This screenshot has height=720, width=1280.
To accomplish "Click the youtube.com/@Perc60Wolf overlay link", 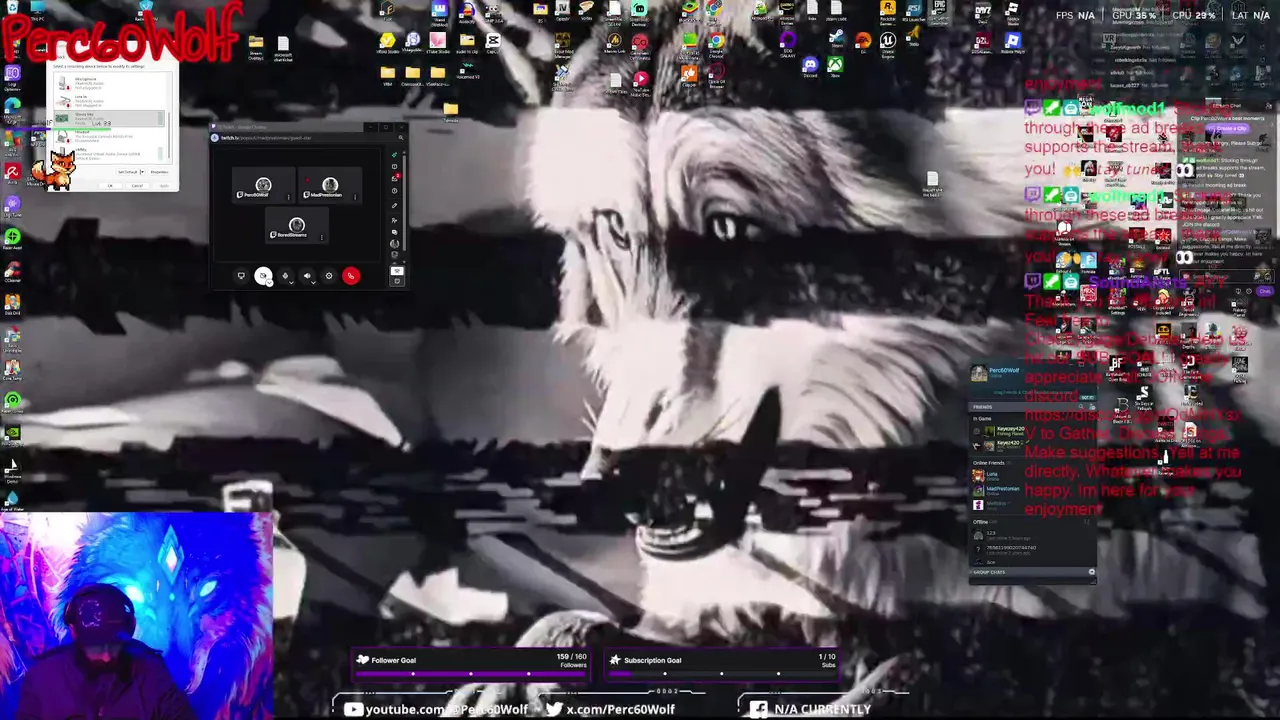I will point(447,709).
